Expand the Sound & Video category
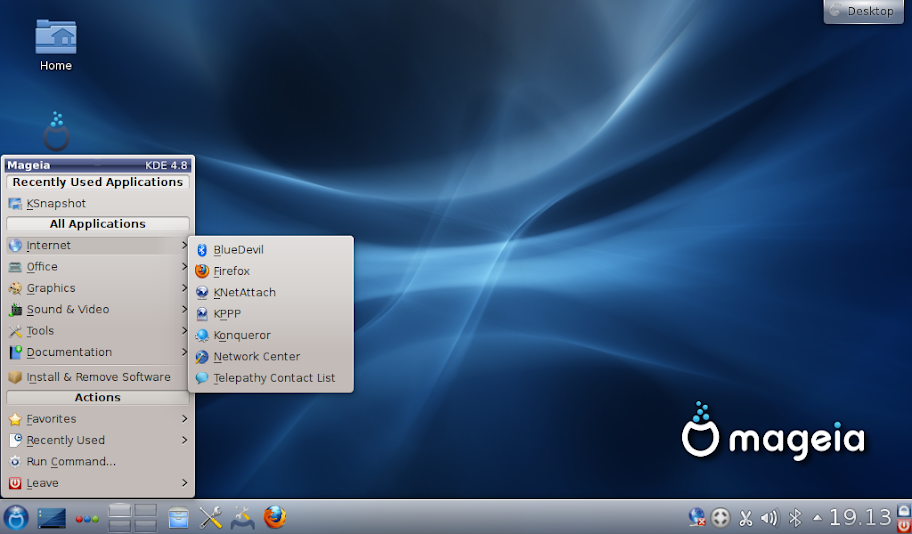 (x=98, y=309)
